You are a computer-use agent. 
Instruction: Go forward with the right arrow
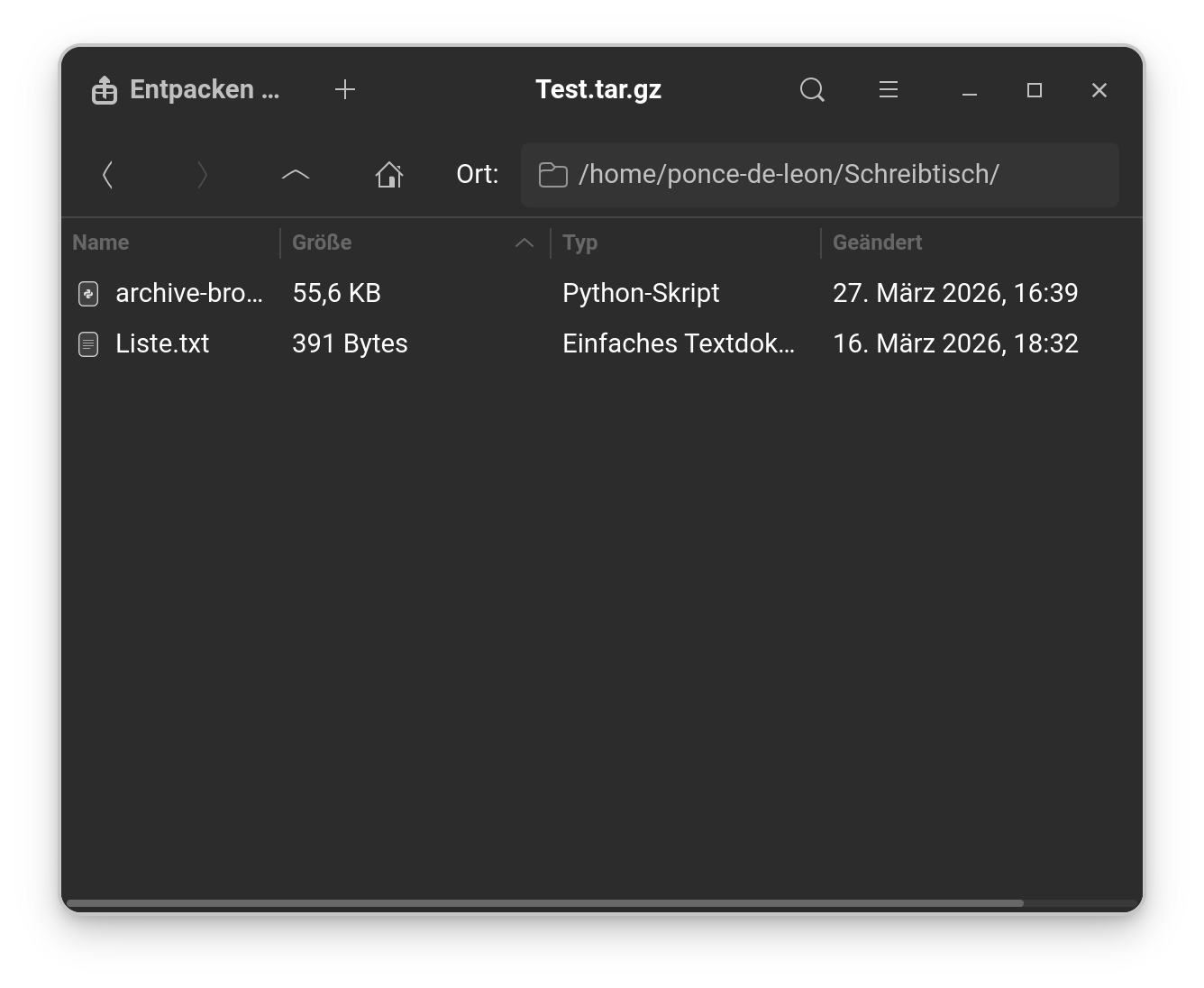click(x=202, y=175)
